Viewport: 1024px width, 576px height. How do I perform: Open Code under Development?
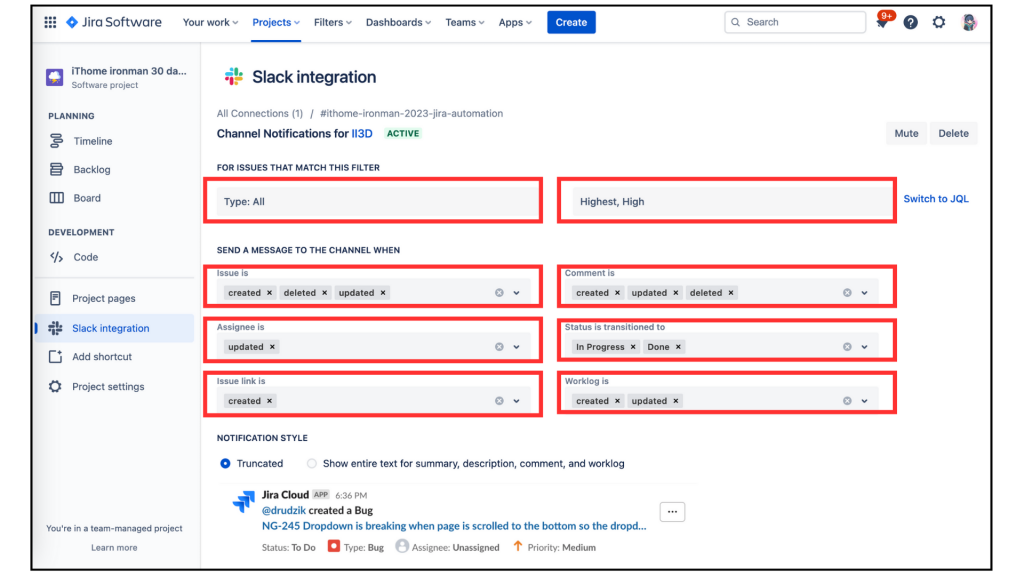pos(116,257)
